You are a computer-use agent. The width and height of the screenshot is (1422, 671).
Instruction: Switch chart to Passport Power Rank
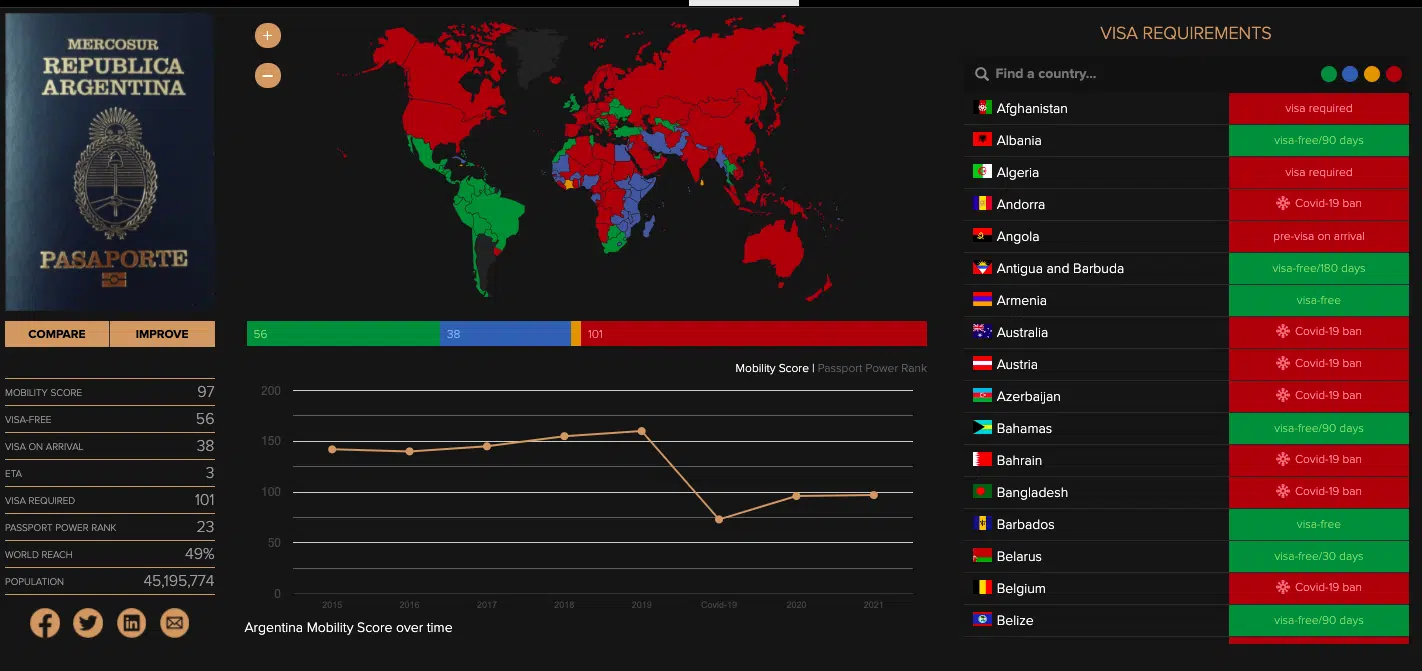pos(872,368)
